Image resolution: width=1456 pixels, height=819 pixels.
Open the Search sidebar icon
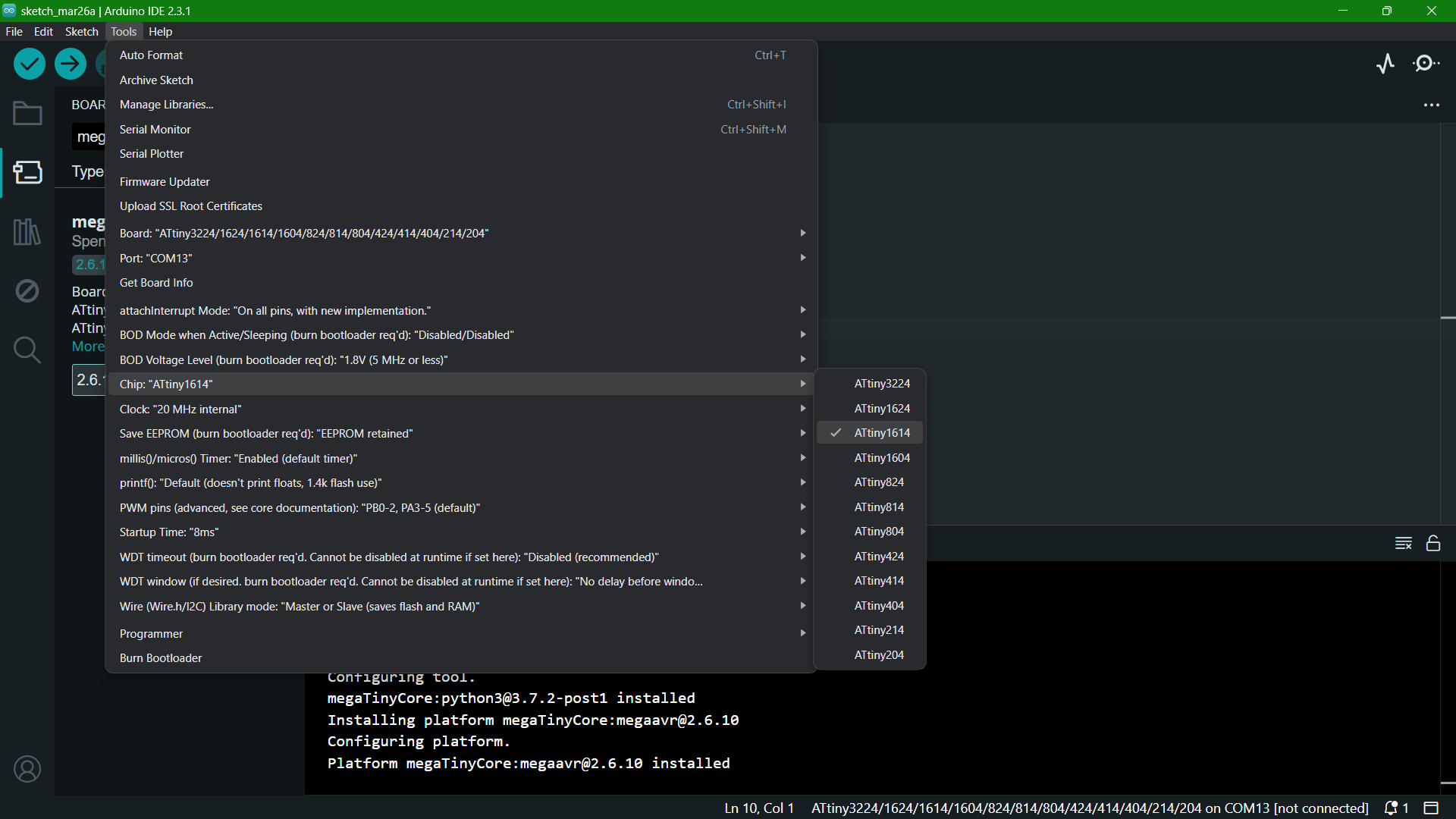pyautogui.click(x=27, y=350)
